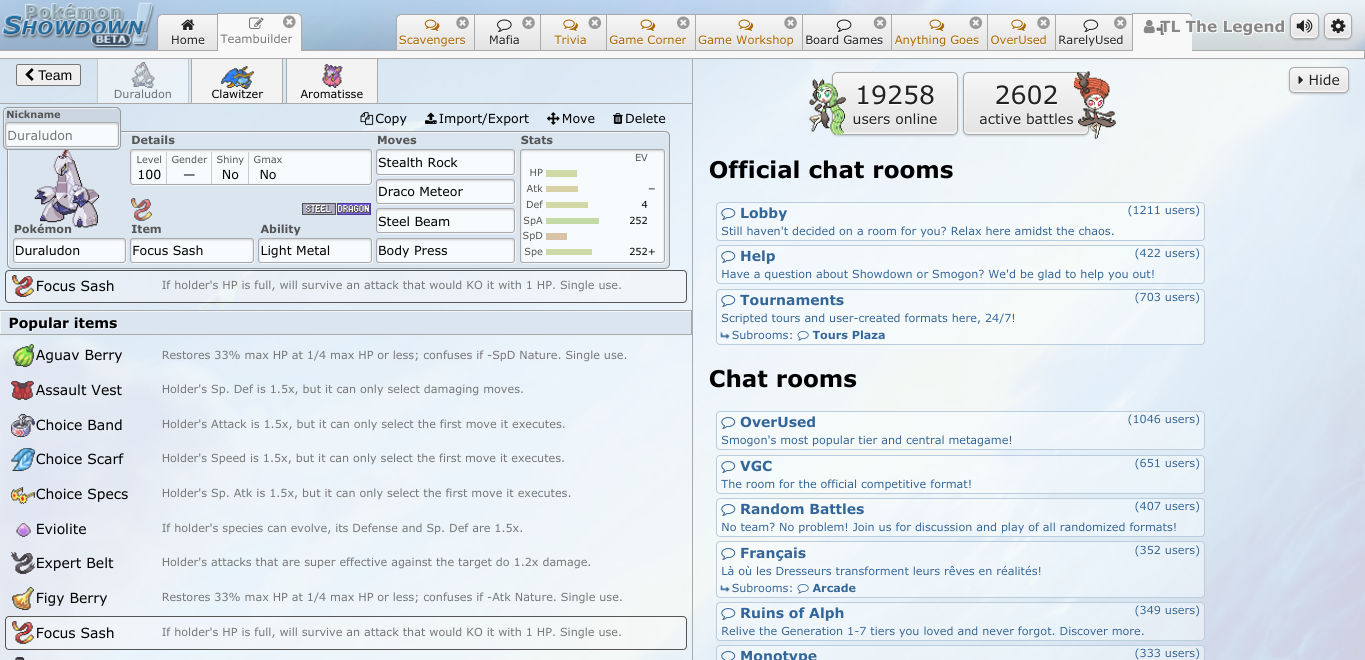The image size is (1365, 660).
Task: Choose Figy Berry item
Action: coord(346,598)
